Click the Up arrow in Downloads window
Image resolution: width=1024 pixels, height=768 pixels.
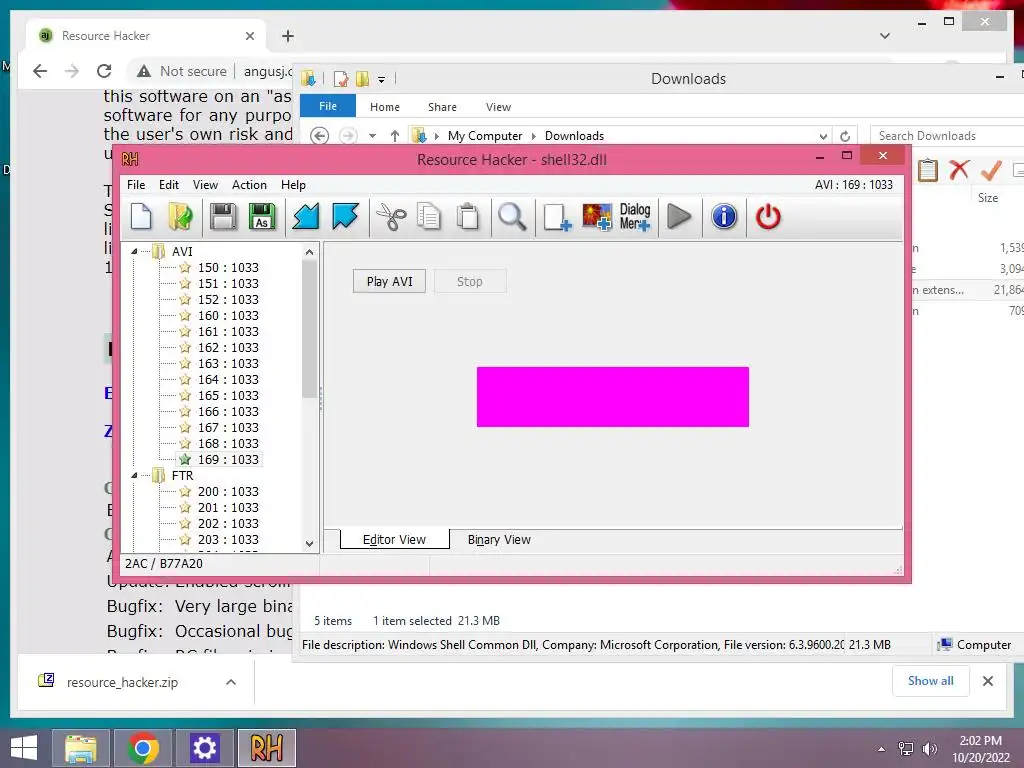[x=394, y=136]
